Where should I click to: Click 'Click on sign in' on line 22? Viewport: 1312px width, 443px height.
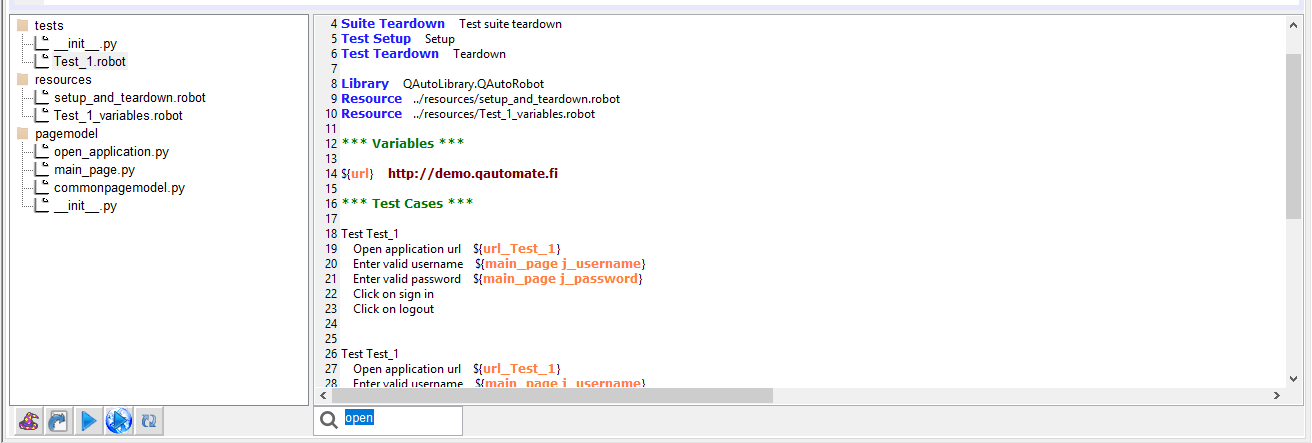(x=393, y=293)
